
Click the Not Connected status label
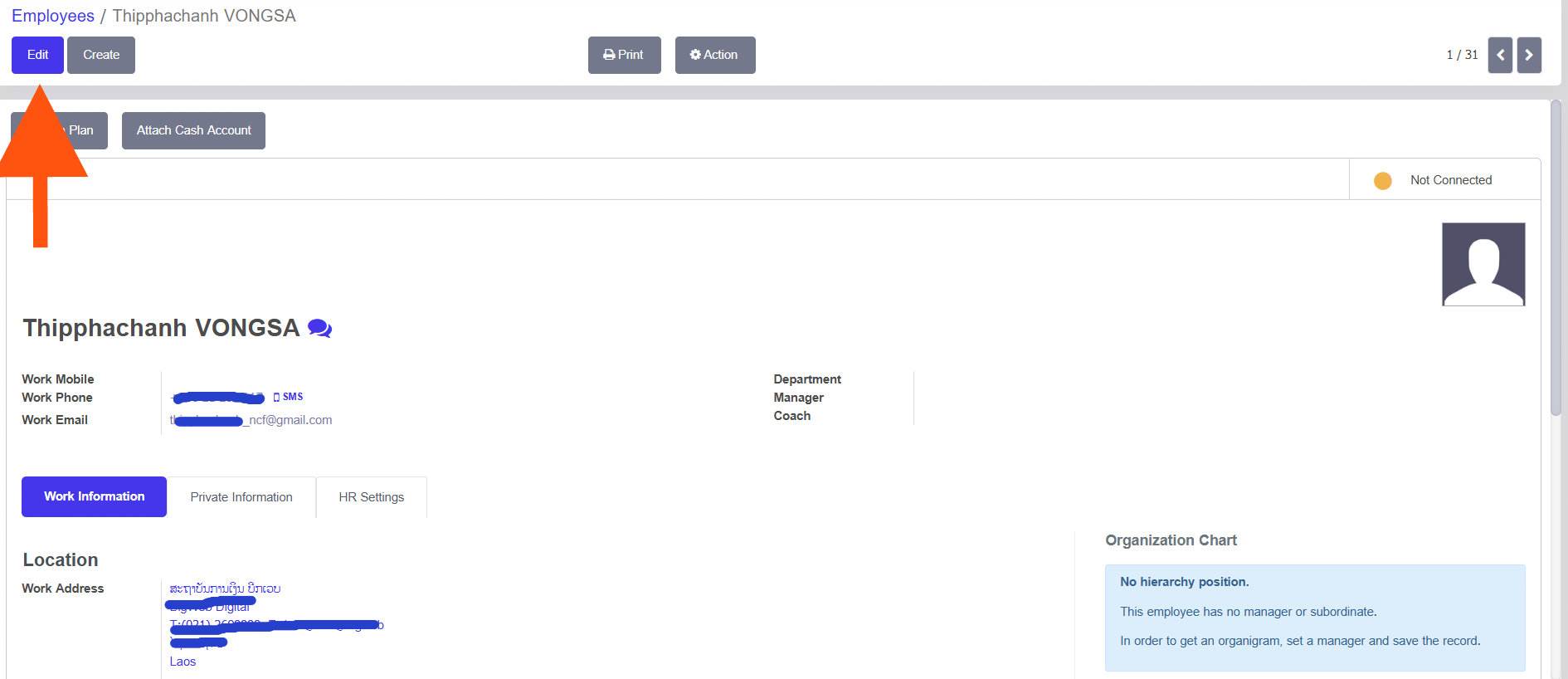click(1450, 180)
